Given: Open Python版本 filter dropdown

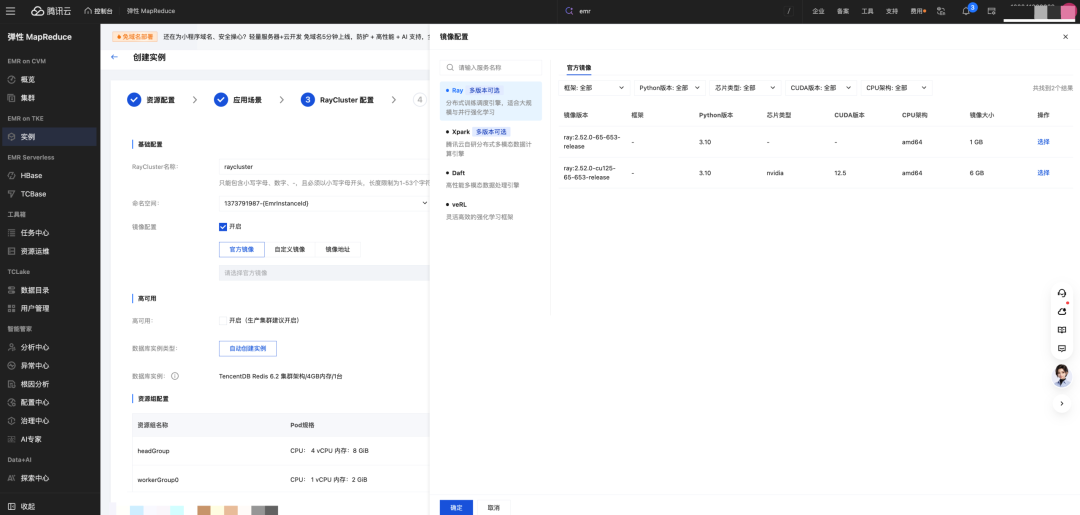Looking at the screenshot, I should point(669,87).
